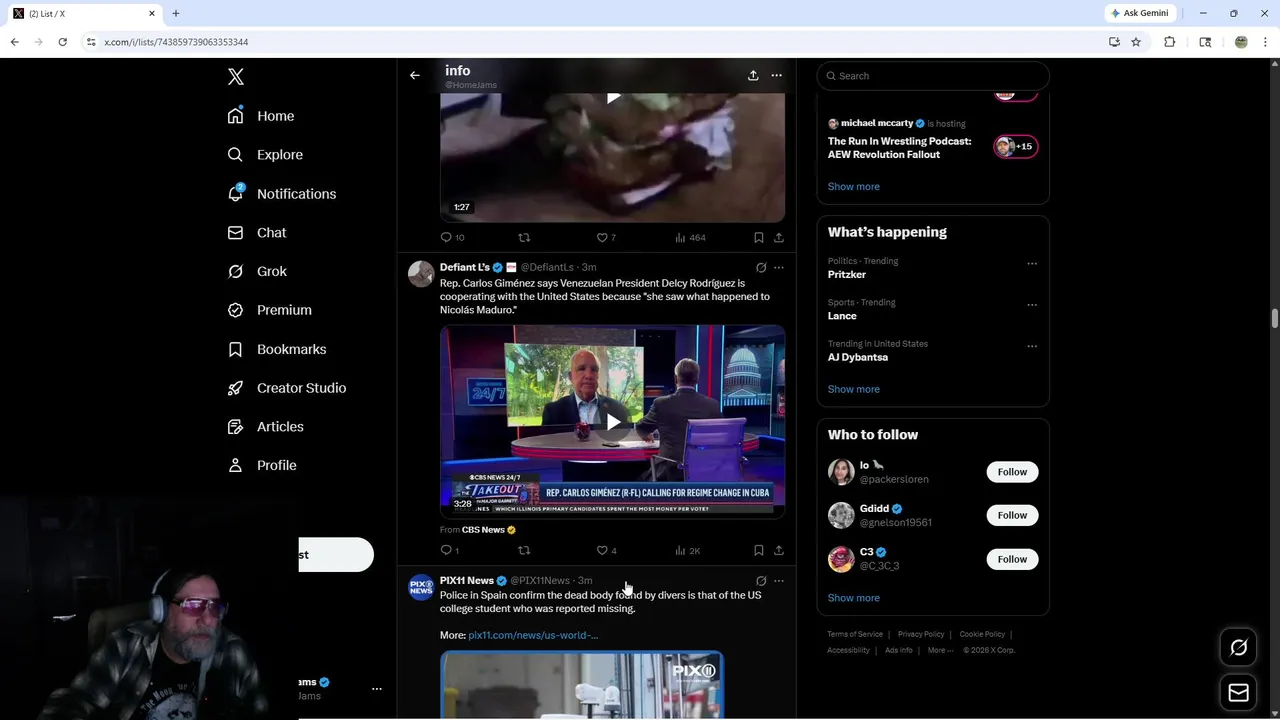Open Creator Studio in the sidebar
Screen dimensions: 1280x720
click(287, 388)
